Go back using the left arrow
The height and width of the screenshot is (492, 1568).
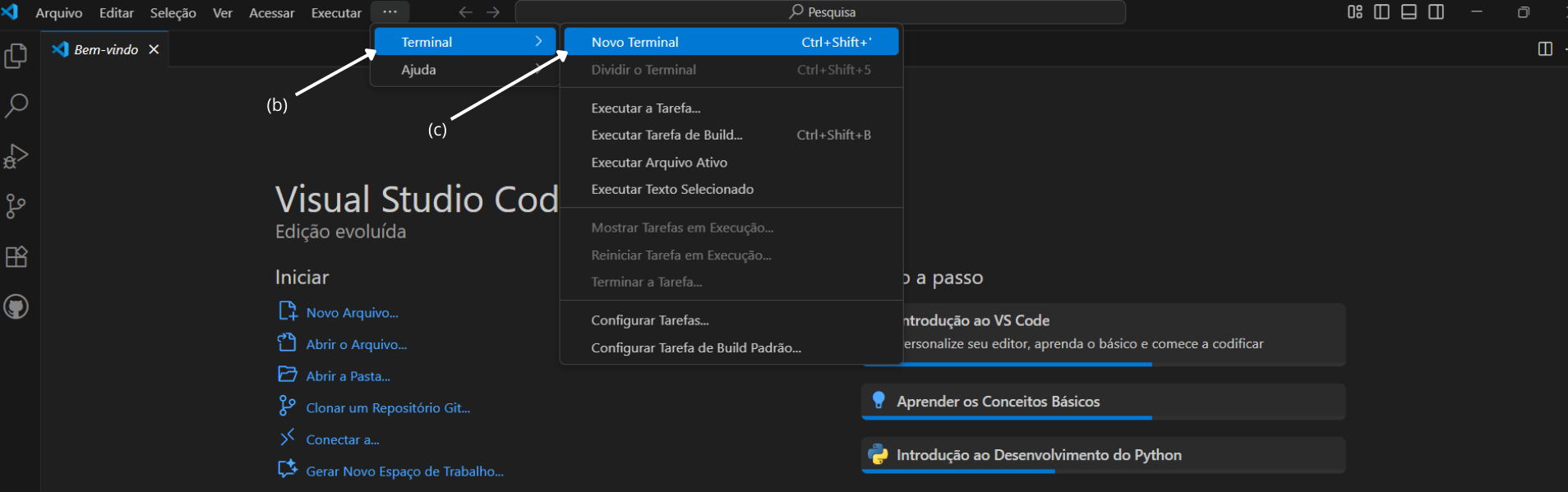coord(465,12)
